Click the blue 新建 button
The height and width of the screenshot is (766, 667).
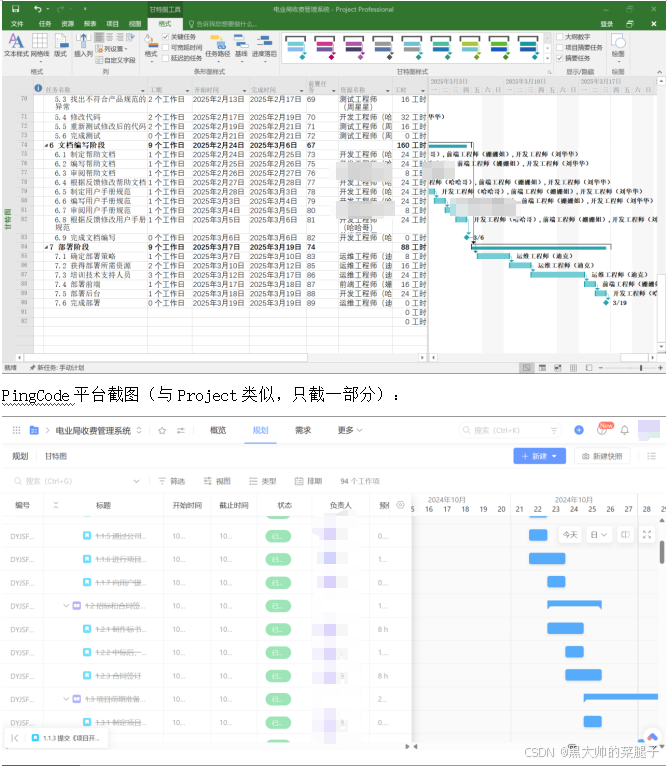point(539,456)
